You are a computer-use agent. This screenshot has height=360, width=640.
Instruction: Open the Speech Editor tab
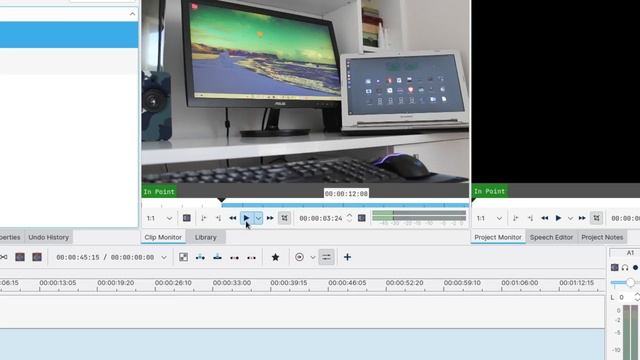[x=551, y=237]
